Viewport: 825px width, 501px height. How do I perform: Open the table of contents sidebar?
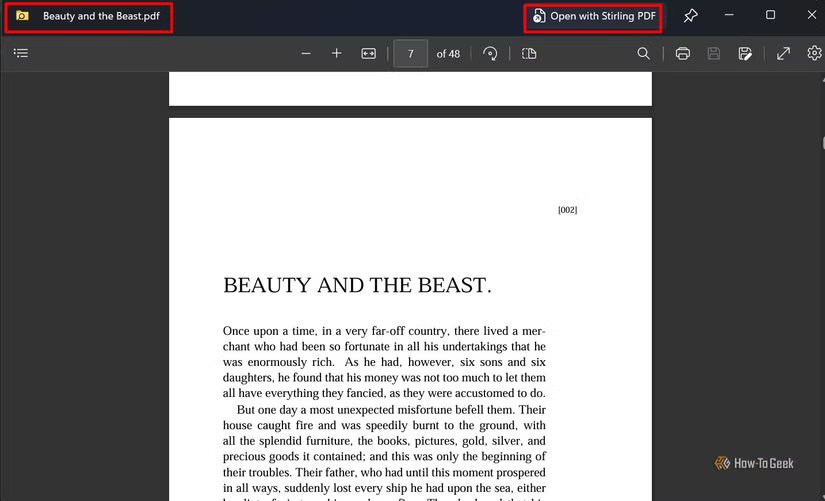[x=21, y=53]
